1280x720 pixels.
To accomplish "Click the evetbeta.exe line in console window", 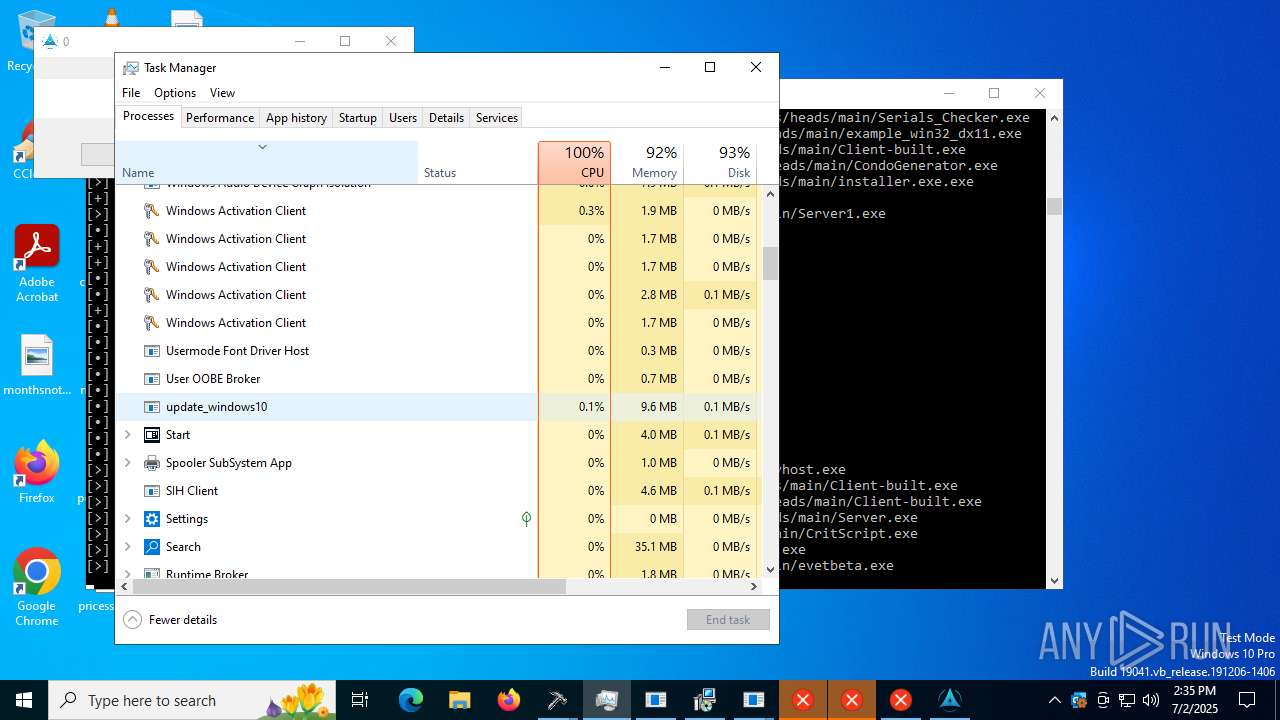I will (x=837, y=566).
